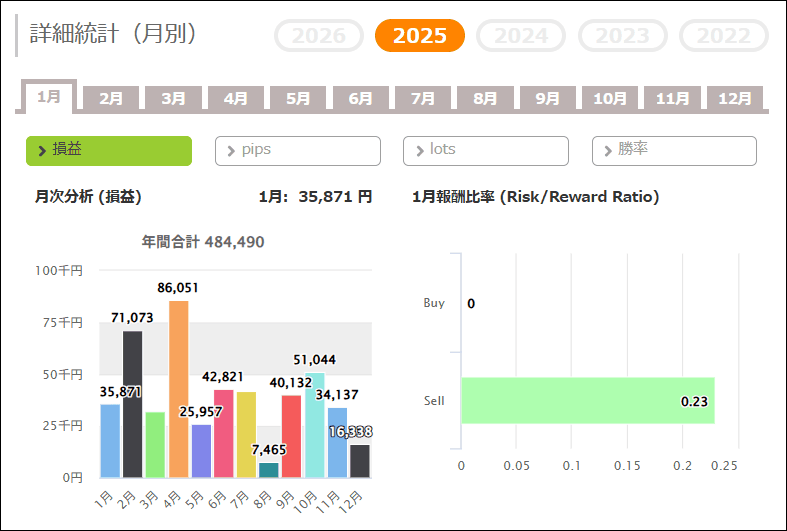This screenshot has width=787, height=531.
Task: Switch the metric to pips
Action: click(x=297, y=150)
